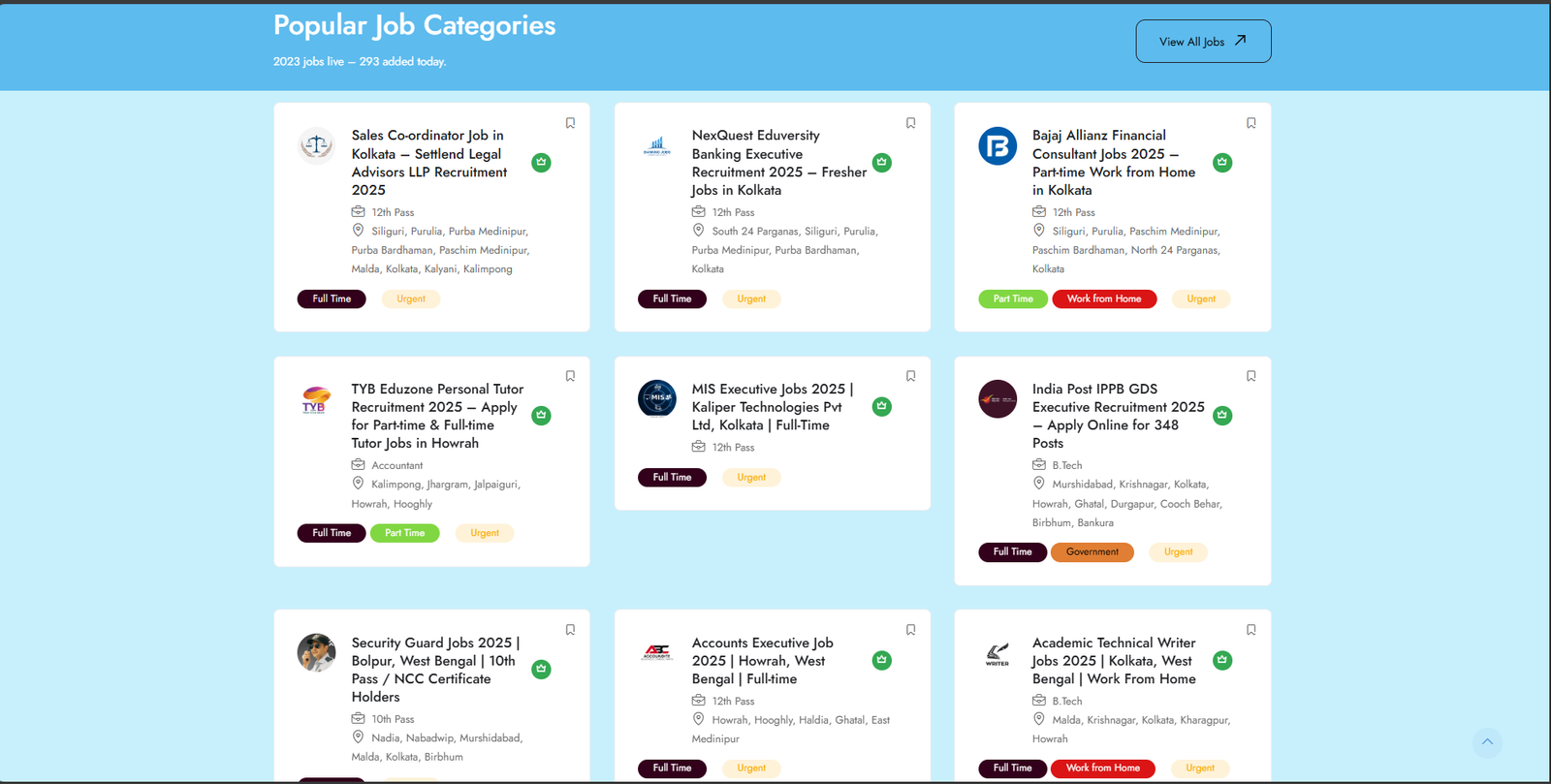Click the green featured badge on Academic Technical Writer job
Image resolution: width=1551 pixels, height=784 pixels.
1222,660
